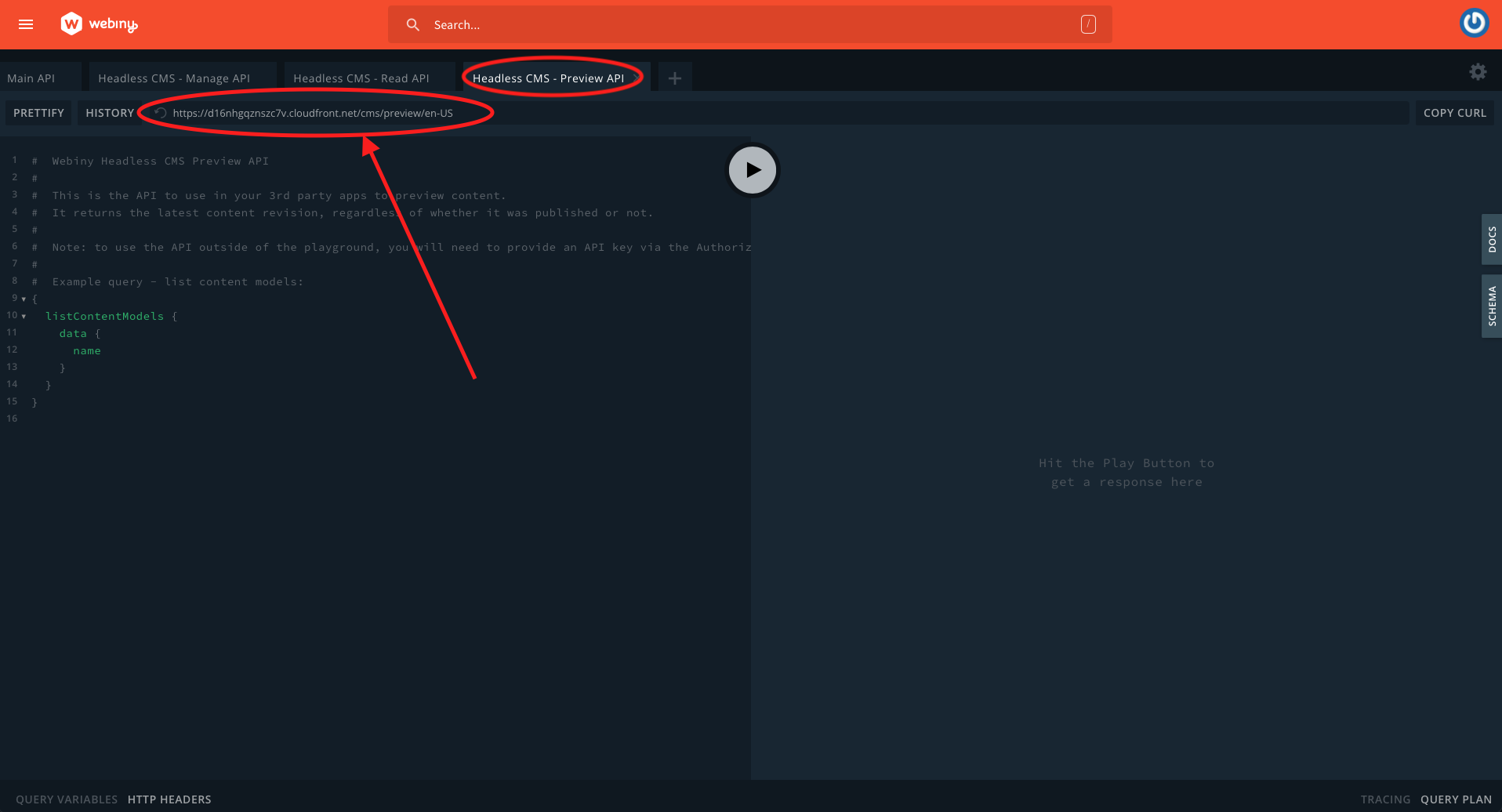Open playground settings gear
Screen dimensions: 1502x812
pos(1478,72)
